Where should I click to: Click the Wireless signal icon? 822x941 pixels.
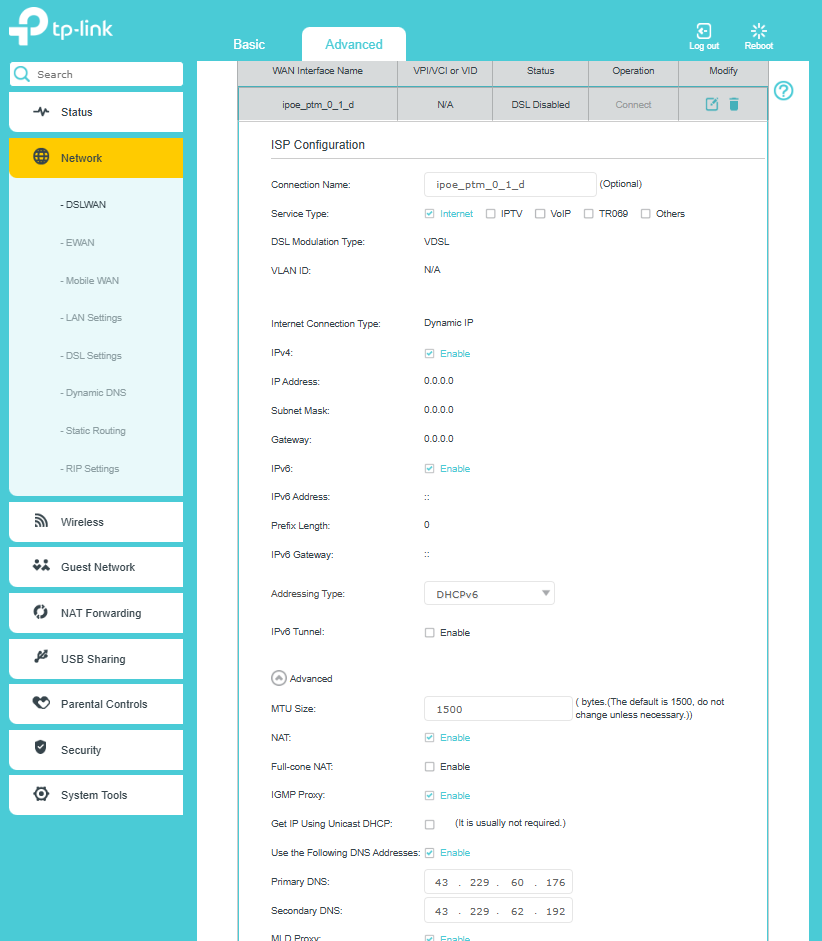click(41, 521)
